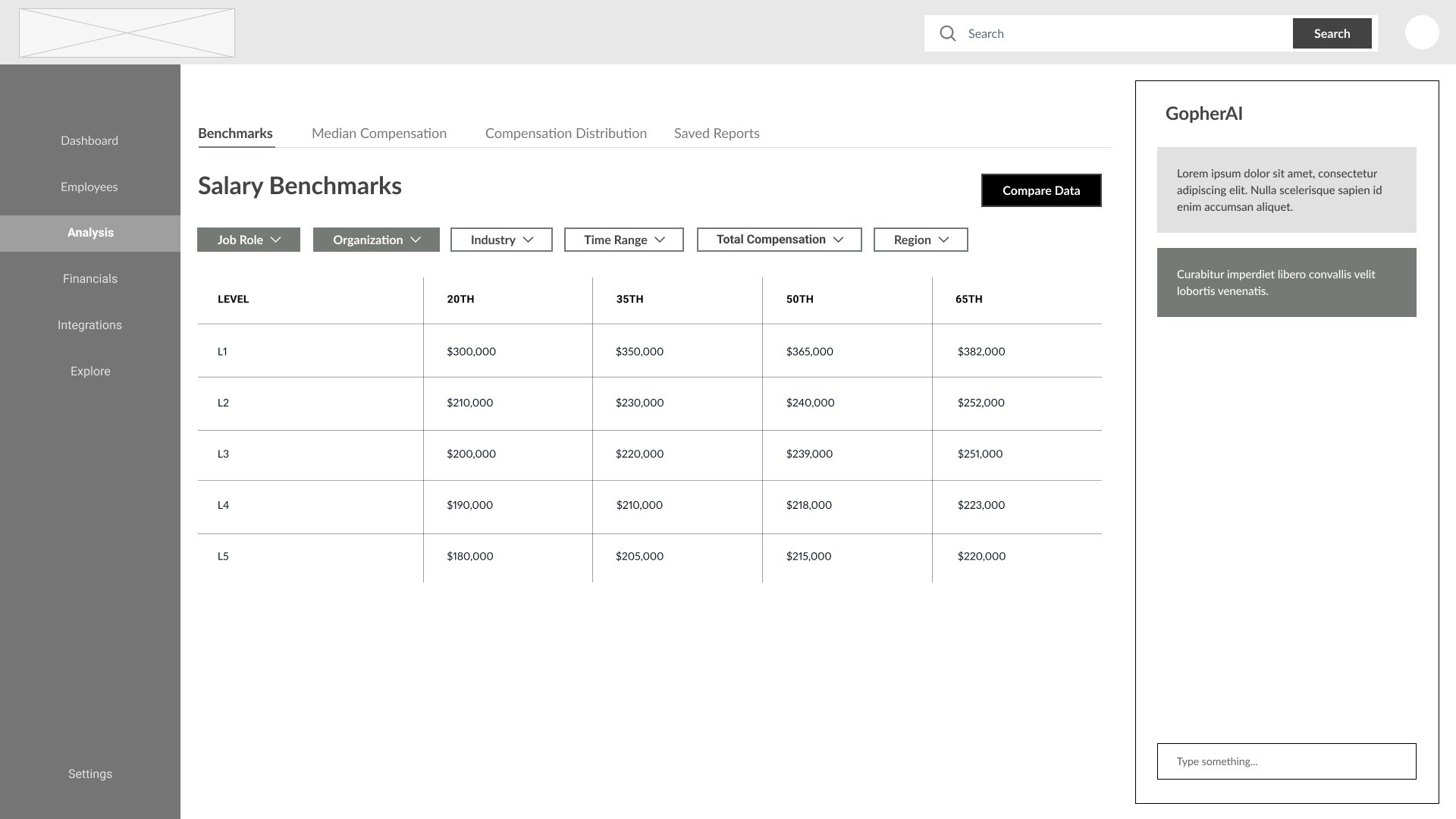
Task: Click the $180,000 cell
Action: pos(469,556)
